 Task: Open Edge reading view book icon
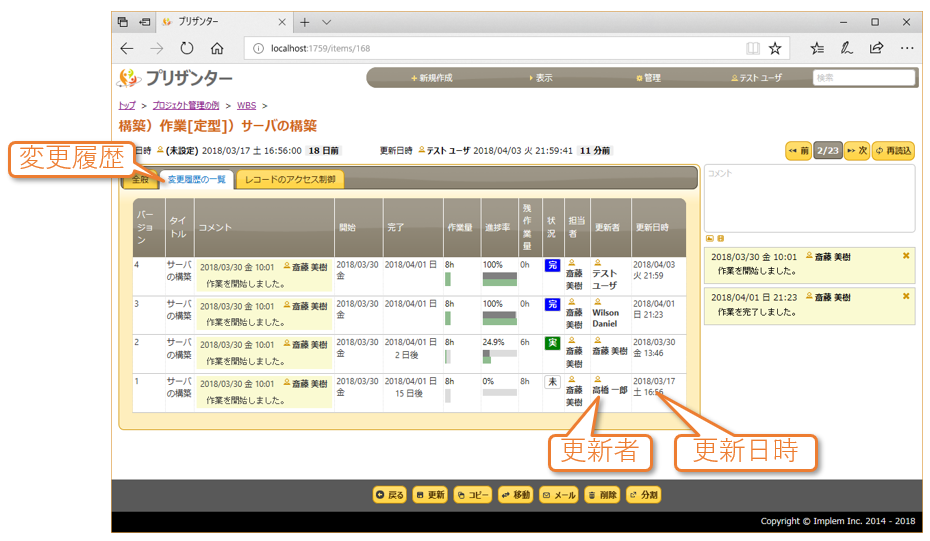click(752, 48)
